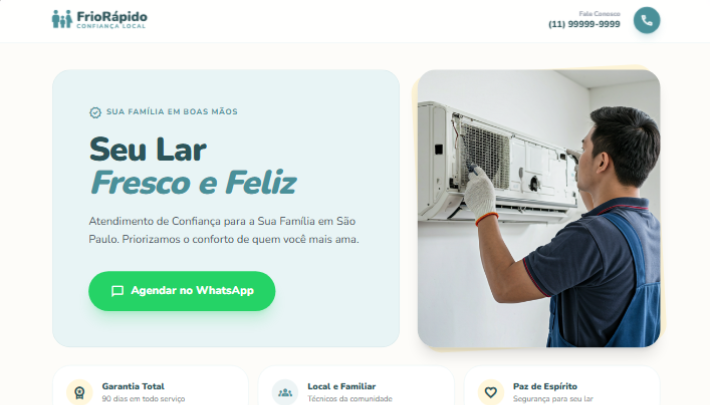Click the Garantia Total card title
Viewport: 710px width, 405px height.
click(133, 386)
